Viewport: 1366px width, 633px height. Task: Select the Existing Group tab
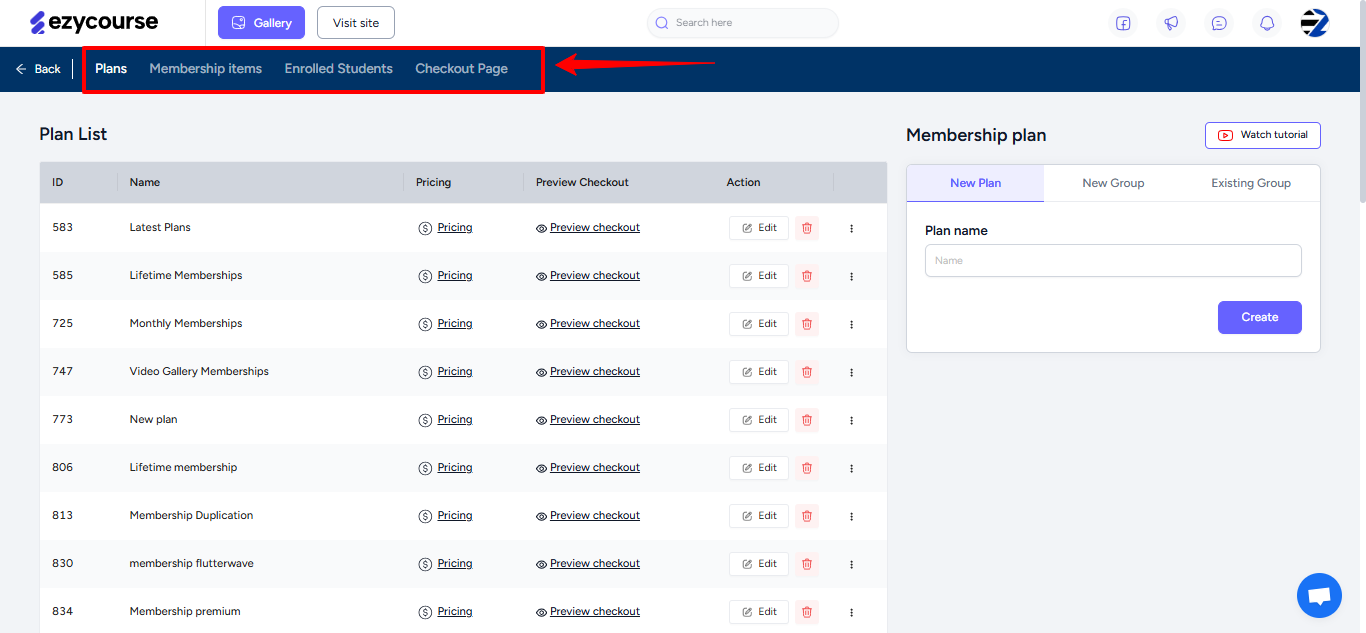click(x=1251, y=183)
